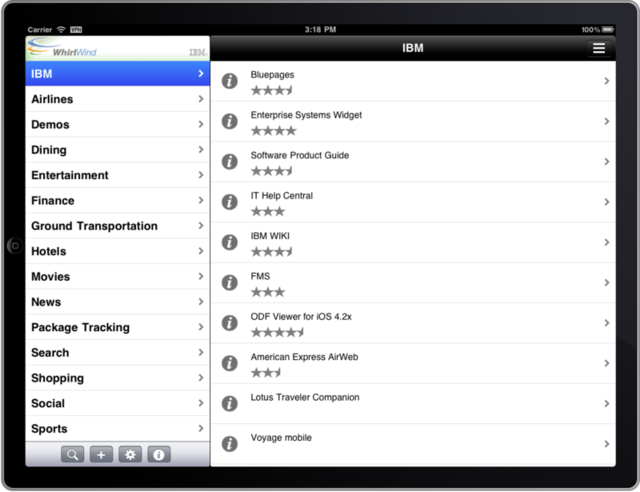This screenshot has width=640, height=492.
Task: Tap info icon beside ODF Viewer for iOS
Action: pos(229,323)
